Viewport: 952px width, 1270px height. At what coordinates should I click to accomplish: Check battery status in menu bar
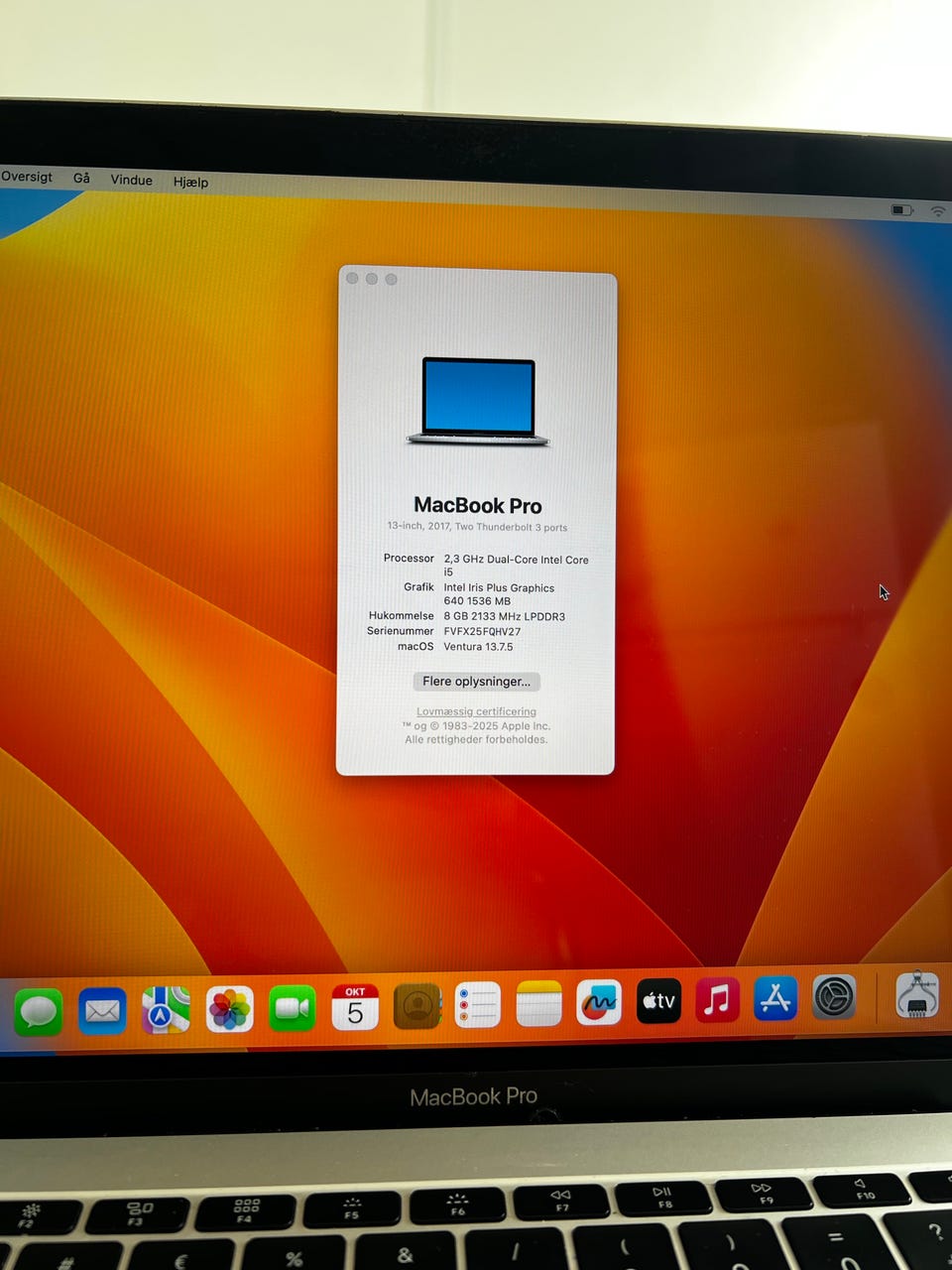tap(901, 210)
